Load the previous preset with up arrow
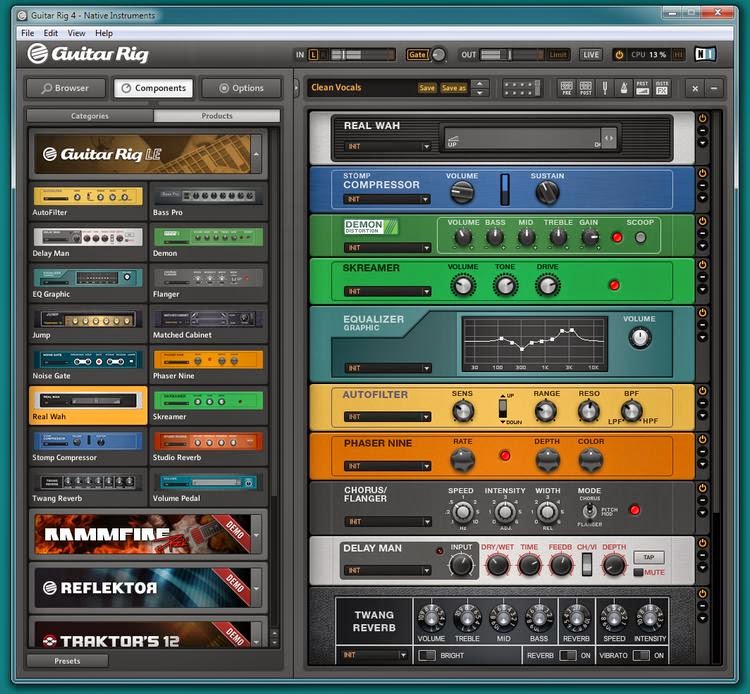This screenshot has width=750, height=694. point(480,84)
